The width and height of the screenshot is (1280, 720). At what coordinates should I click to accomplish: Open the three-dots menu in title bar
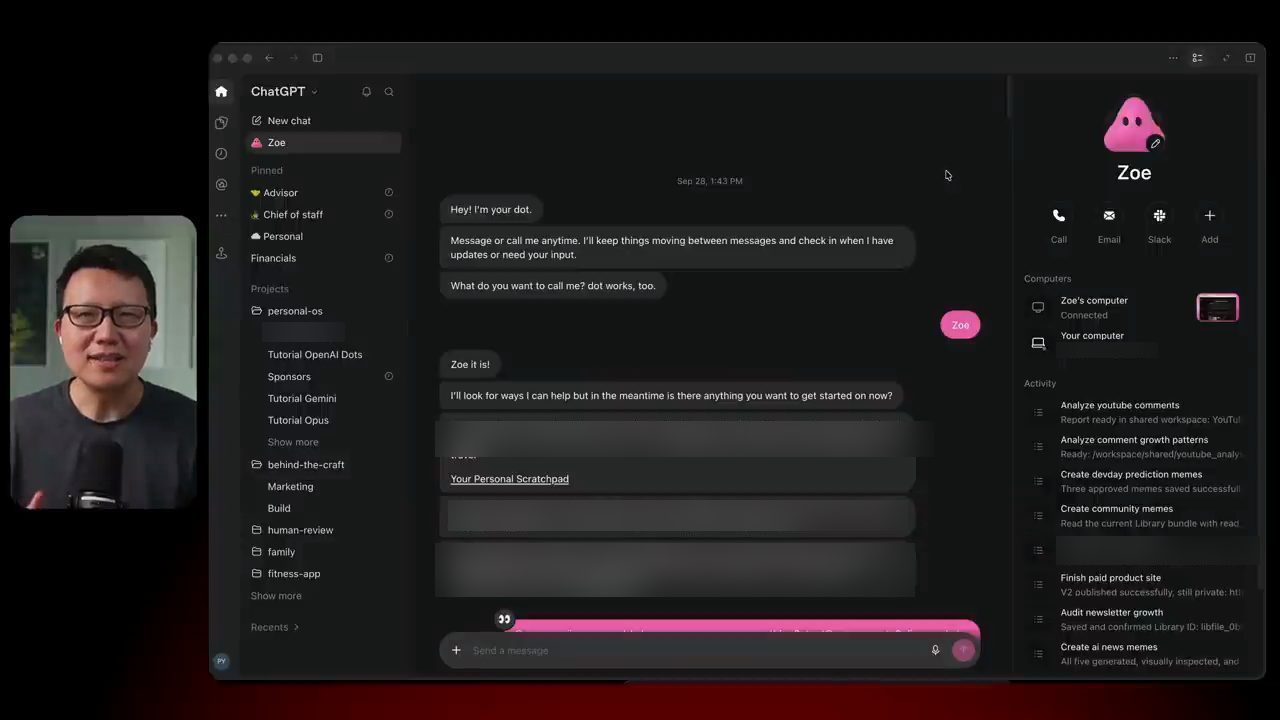pos(1173,58)
